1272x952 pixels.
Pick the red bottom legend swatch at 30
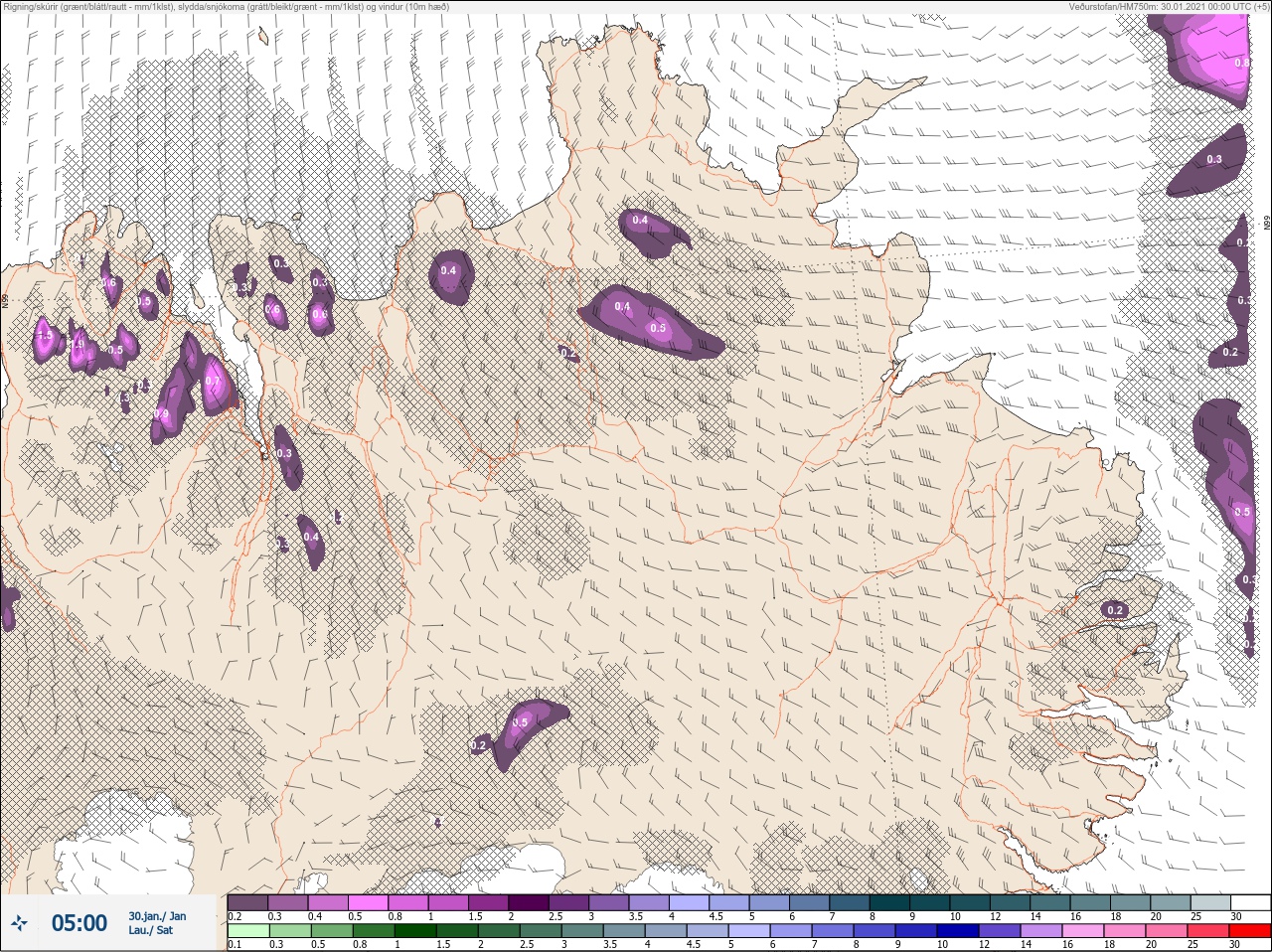(x=1249, y=931)
